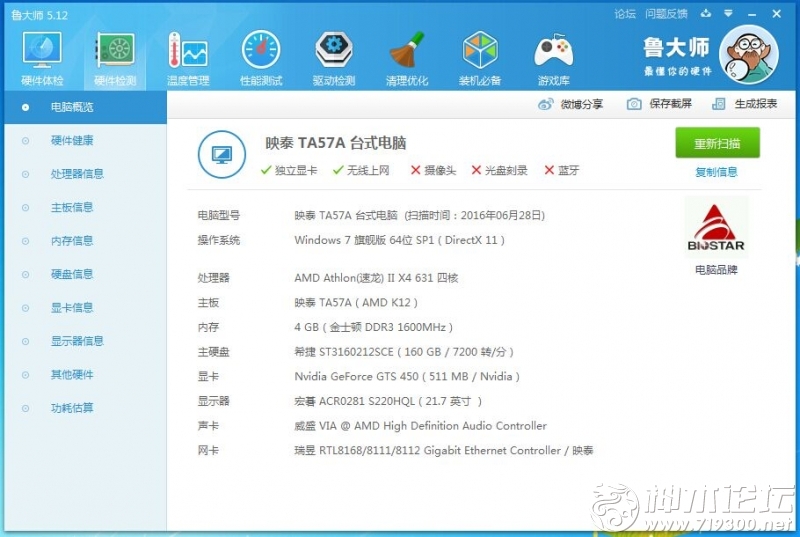Click the 电脑品牌 label under logo
The width and height of the screenshot is (800, 537).
(716, 270)
